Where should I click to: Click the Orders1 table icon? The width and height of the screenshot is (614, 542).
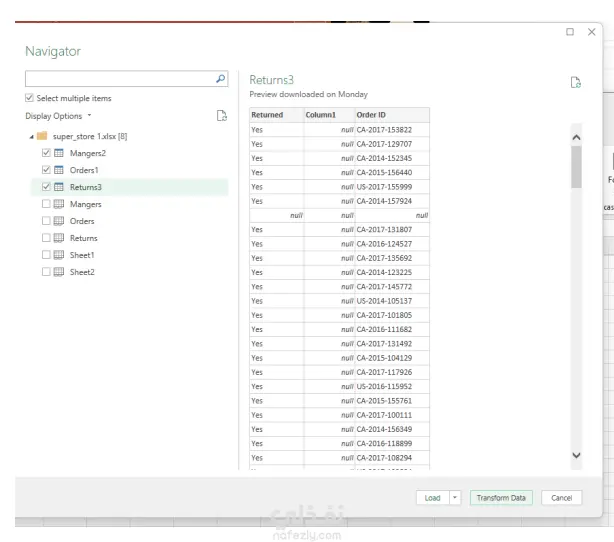point(59,170)
